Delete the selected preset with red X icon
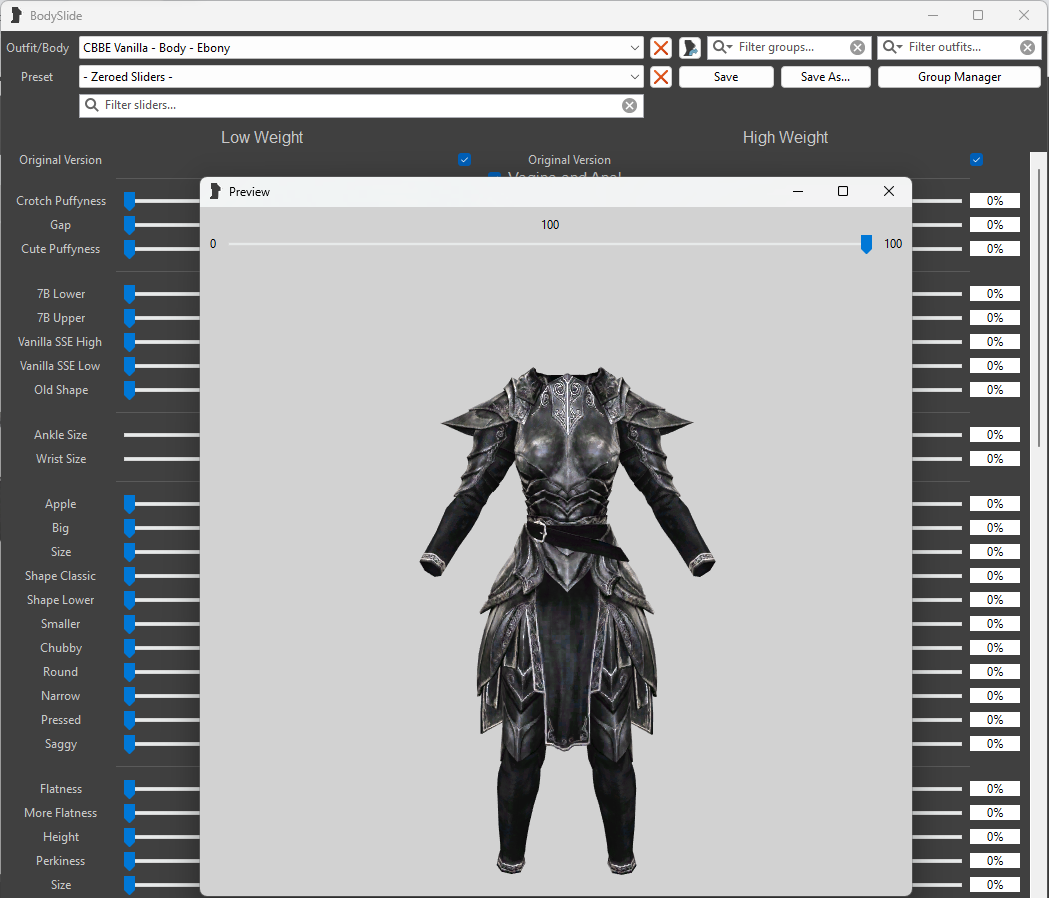This screenshot has width=1049, height=898. (x=660, y=77)
